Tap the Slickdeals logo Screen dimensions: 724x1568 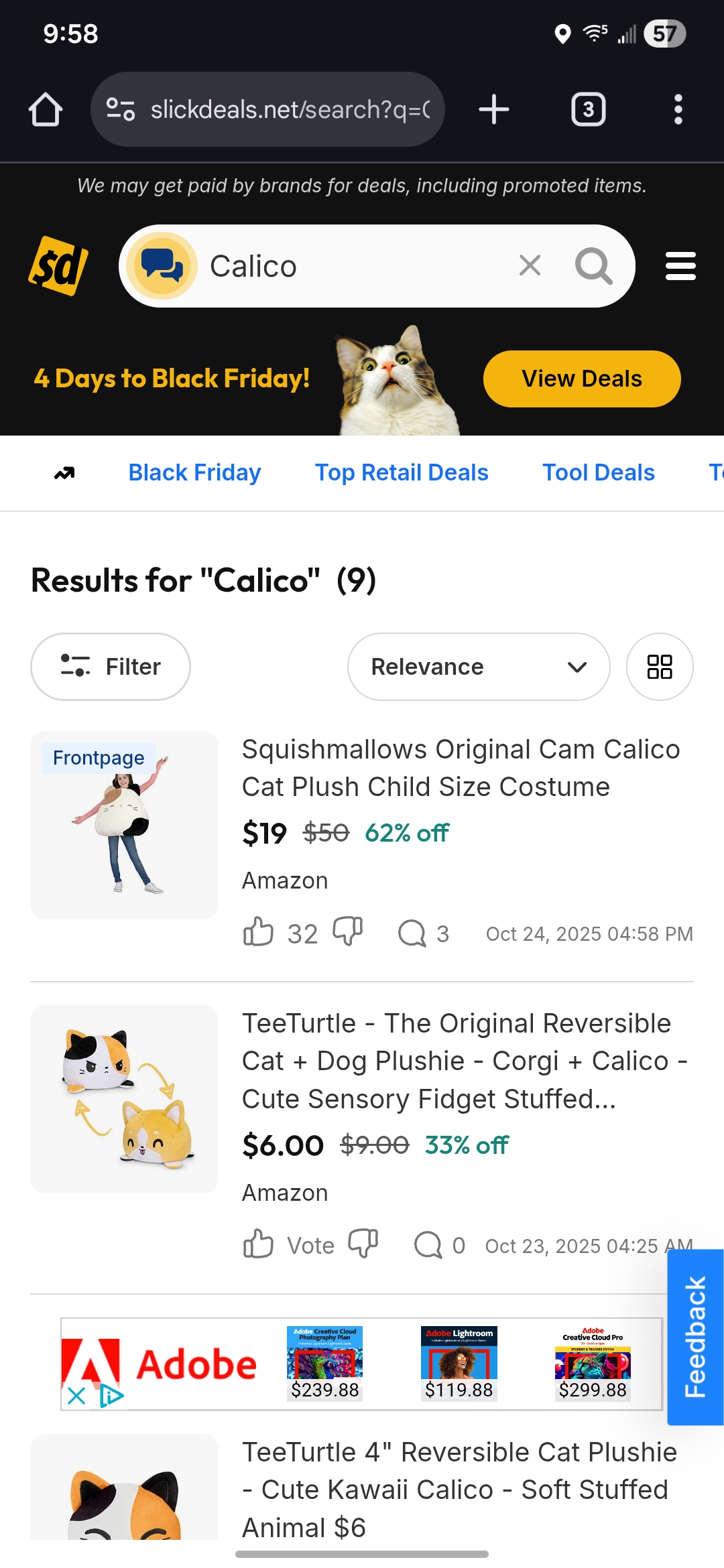(58, 266)
